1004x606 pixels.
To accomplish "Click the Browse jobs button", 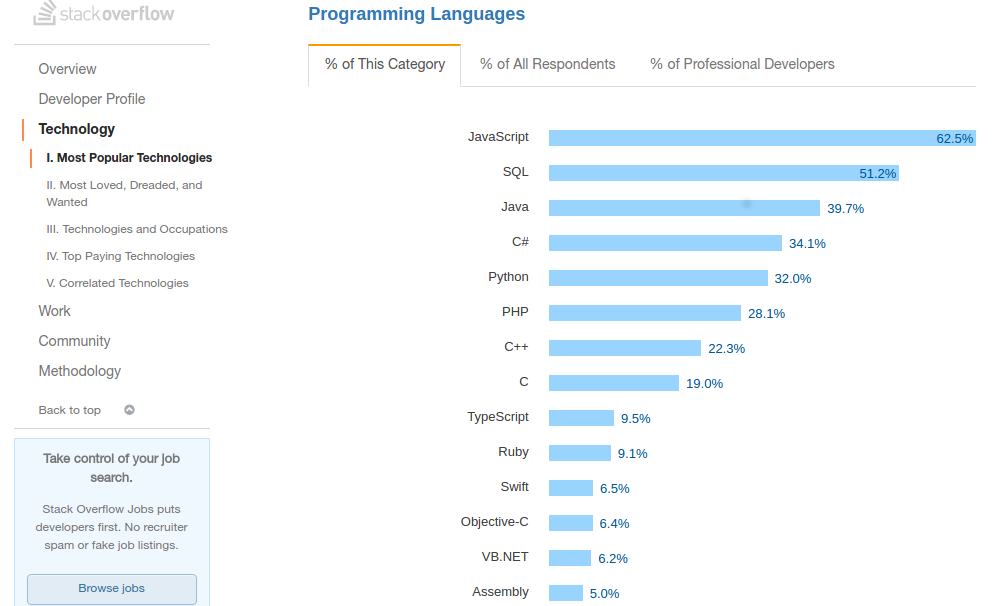I will (111, 589).
